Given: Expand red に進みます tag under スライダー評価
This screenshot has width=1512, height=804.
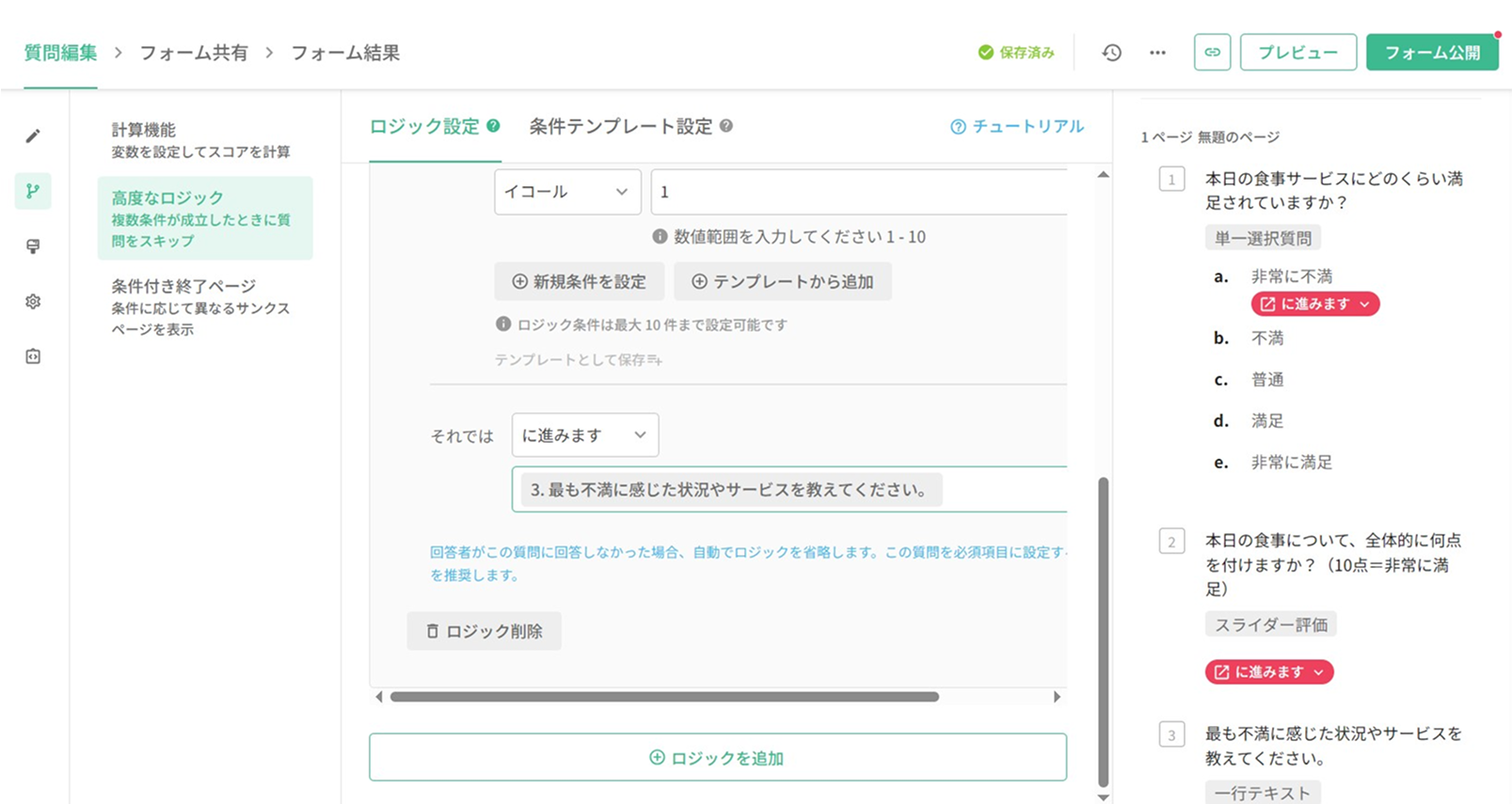Looking at the screenshot, I should (1269, 671).
